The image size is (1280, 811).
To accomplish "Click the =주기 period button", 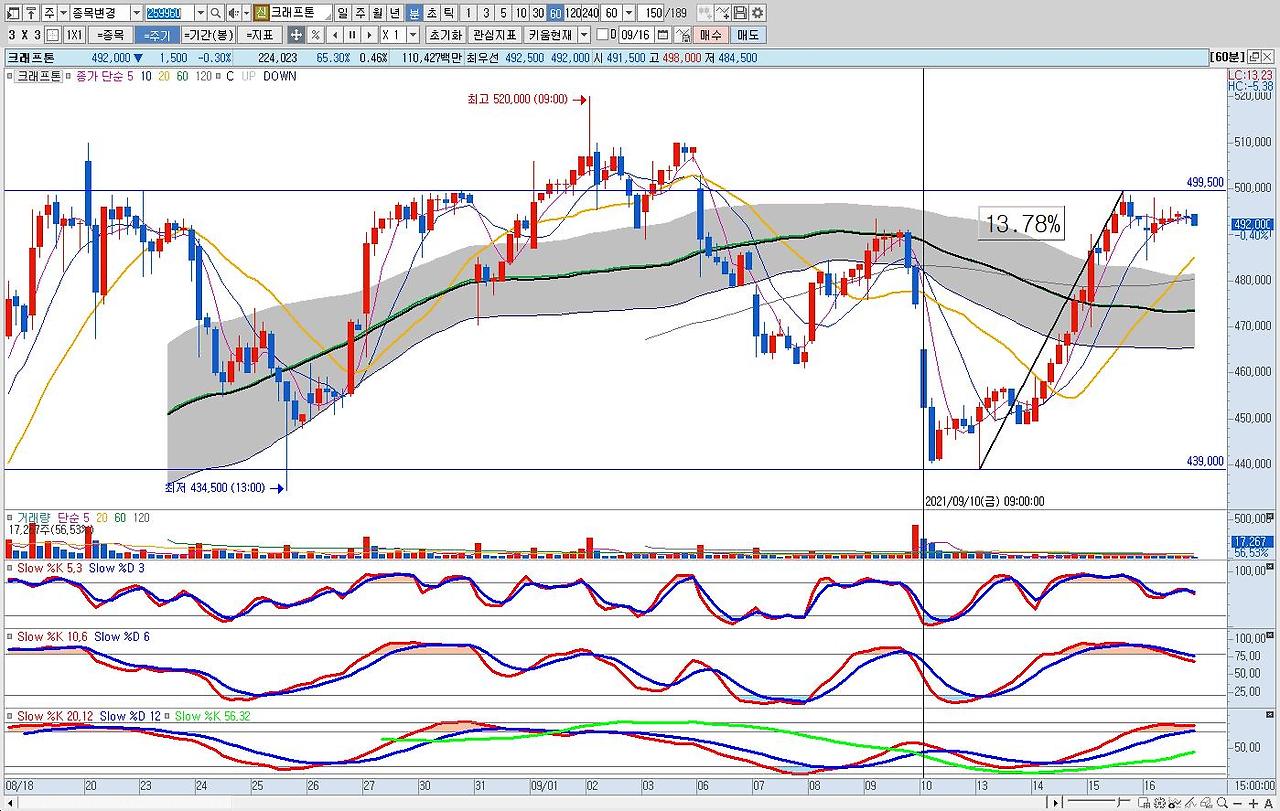I will 157,35.
